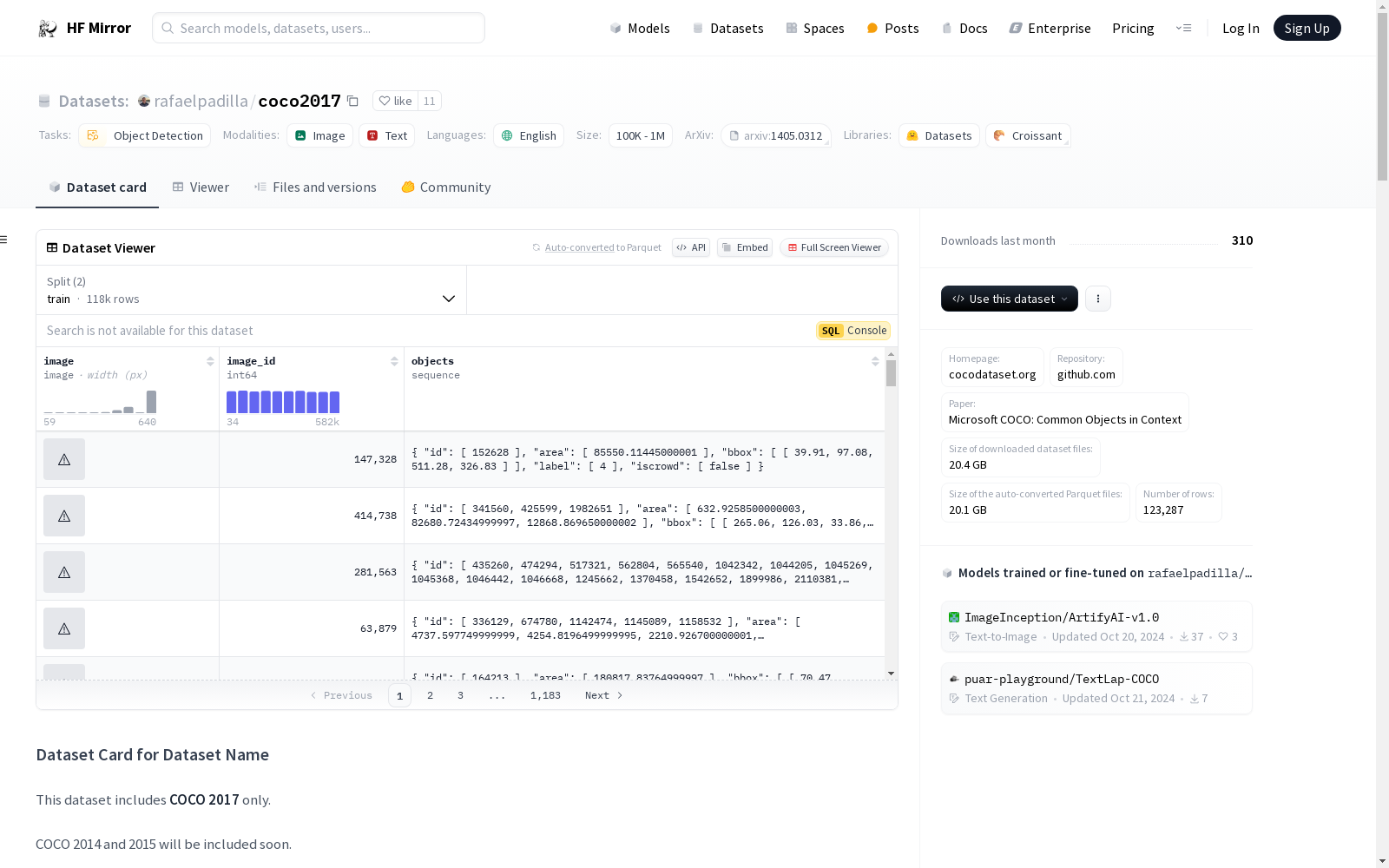Sort by the image_id column sort icon
The width and height of the screenshot is (1389, 868).
point(394,361)
